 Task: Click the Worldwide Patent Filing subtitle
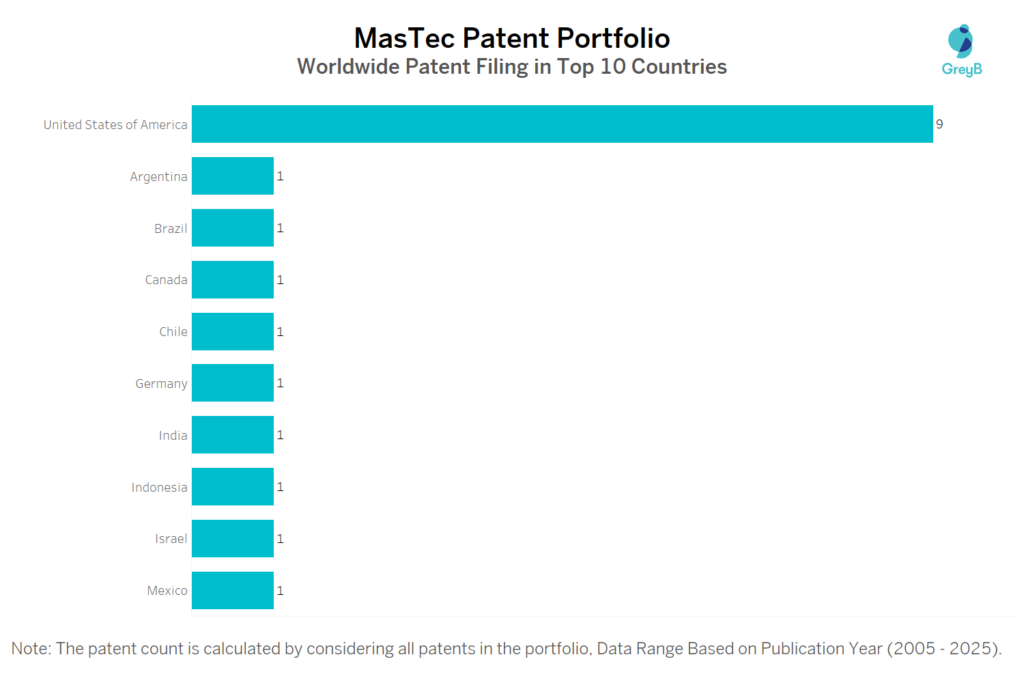tap(512, 68)
